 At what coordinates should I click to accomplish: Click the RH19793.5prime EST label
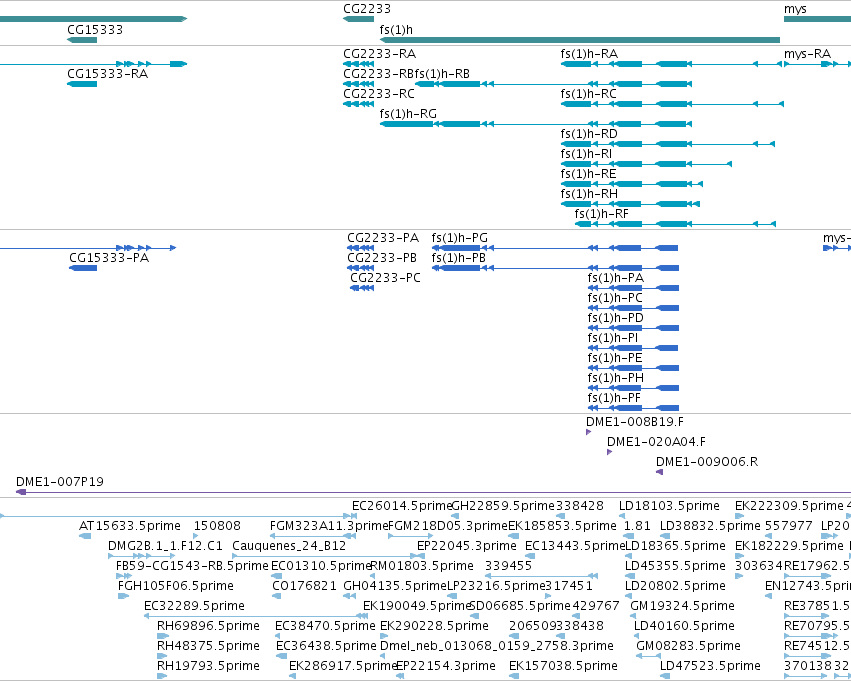click(x=208, y=667)
